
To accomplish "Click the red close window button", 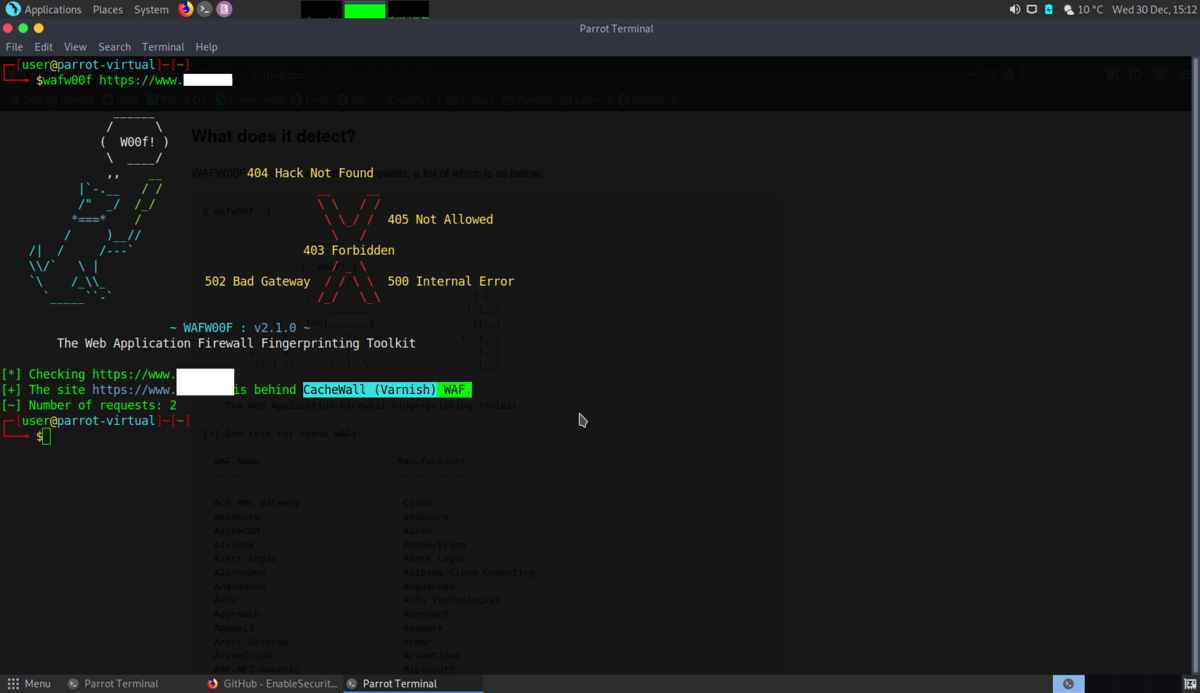I will [9, 28].
